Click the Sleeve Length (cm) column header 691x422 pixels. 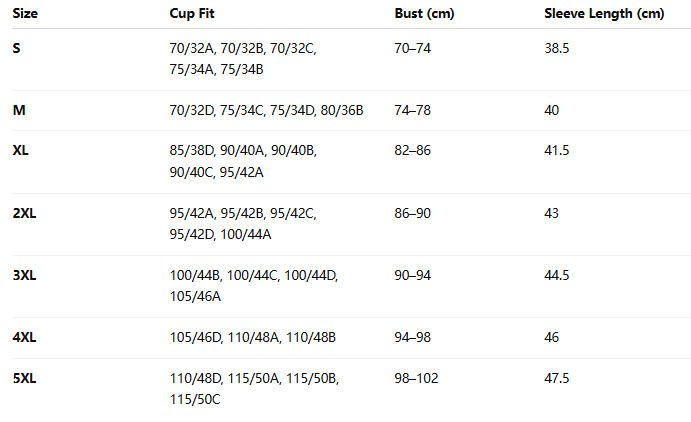604,15
